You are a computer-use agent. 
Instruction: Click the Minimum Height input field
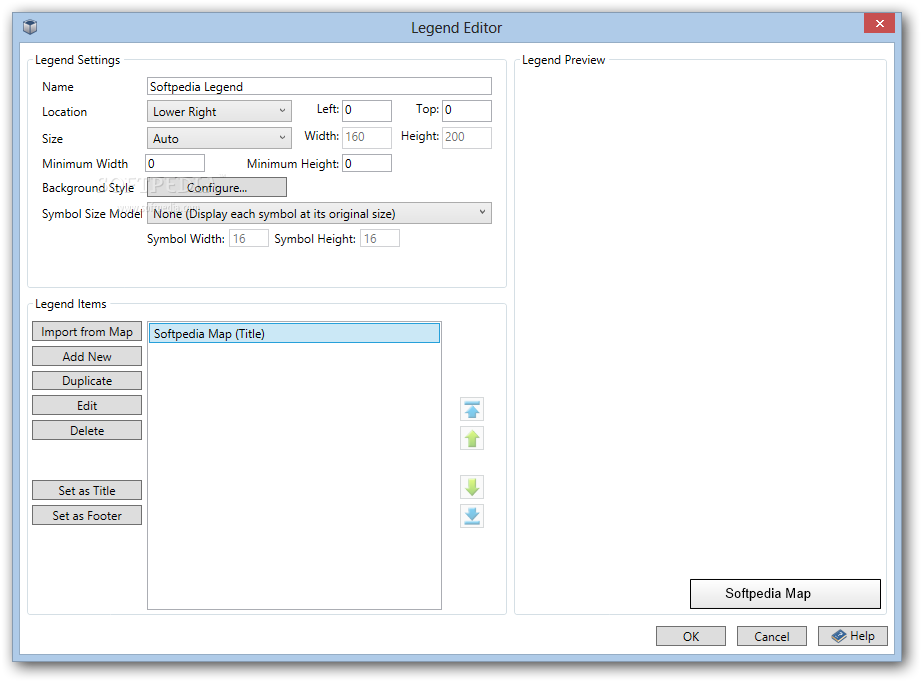[367, 163]
